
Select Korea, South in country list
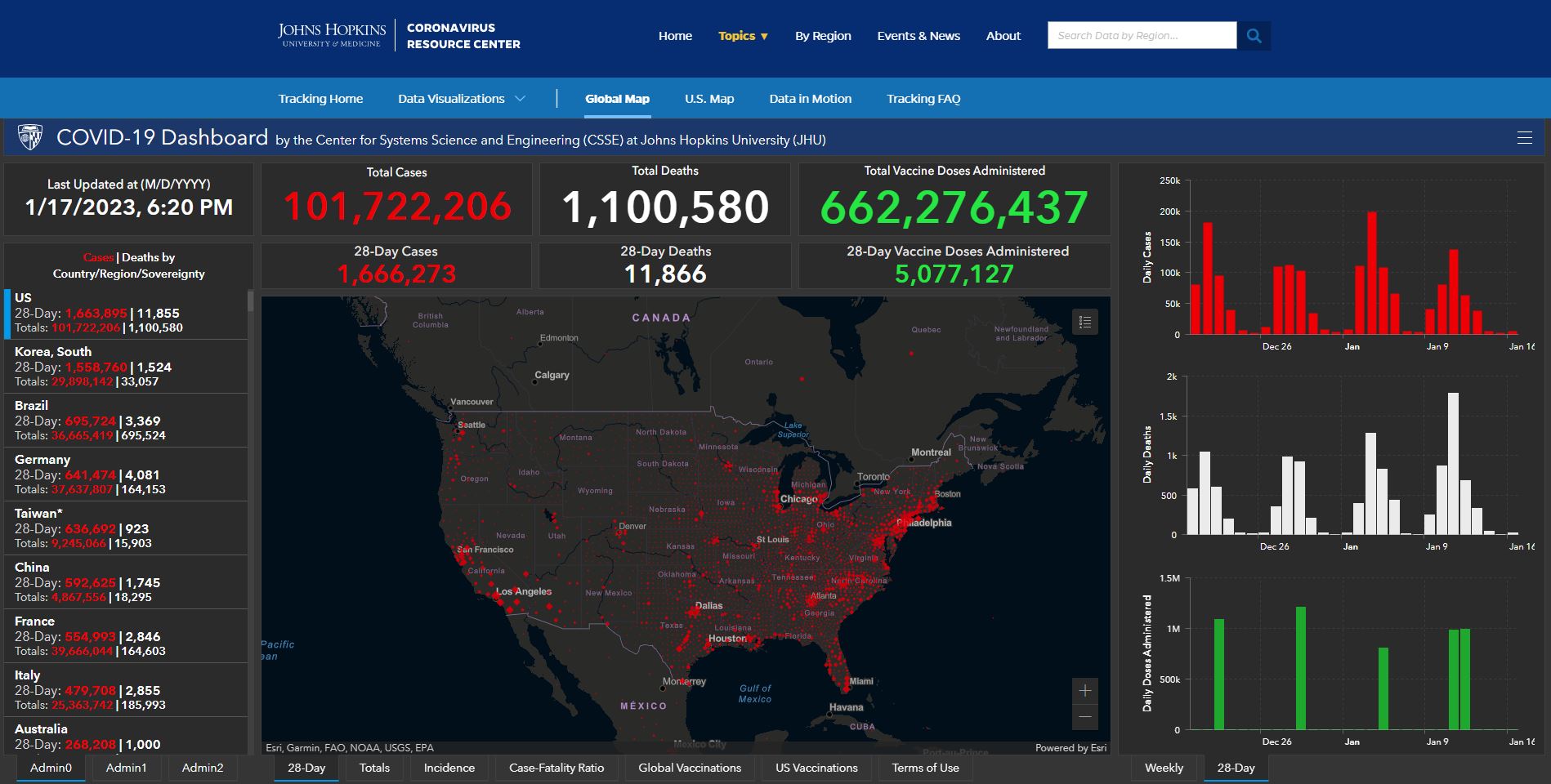point(126,367)
